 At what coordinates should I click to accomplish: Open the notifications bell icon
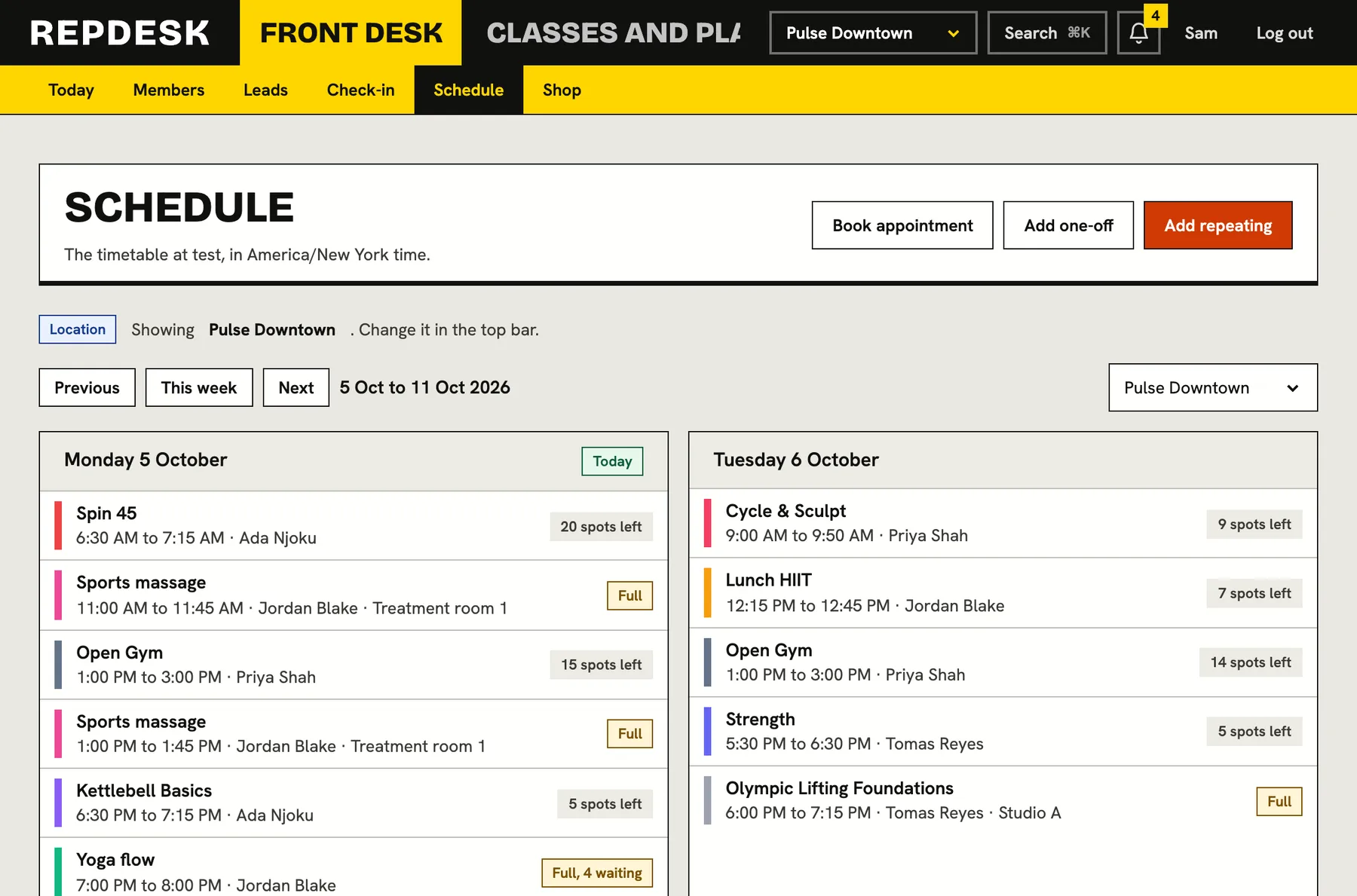[x=1138, y=33]
